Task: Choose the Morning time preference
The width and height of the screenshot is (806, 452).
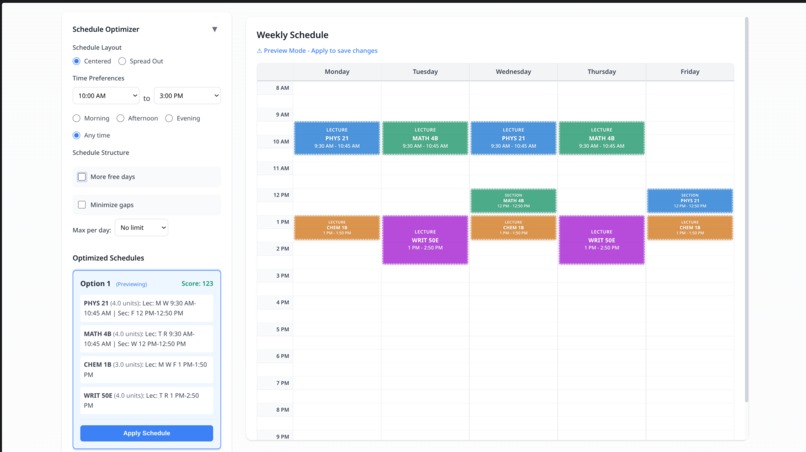Action: (x=77, y=118)
